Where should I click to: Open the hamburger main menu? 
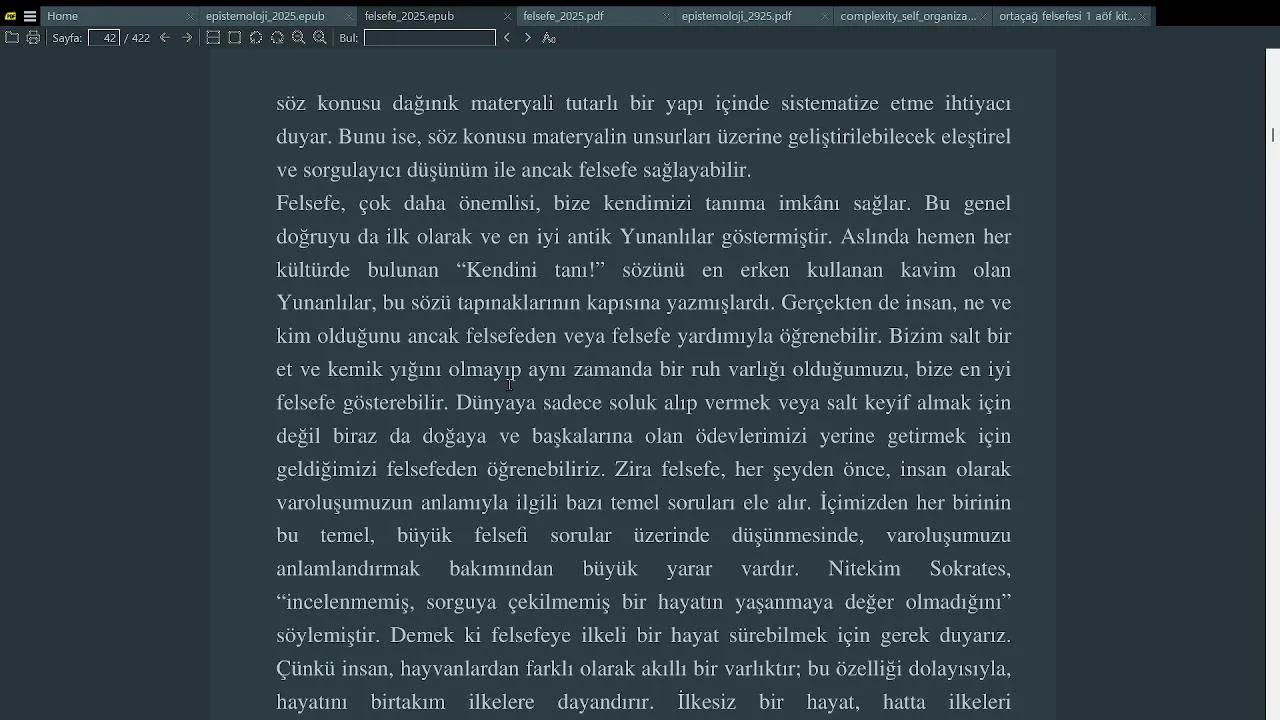tap(30, 16)
